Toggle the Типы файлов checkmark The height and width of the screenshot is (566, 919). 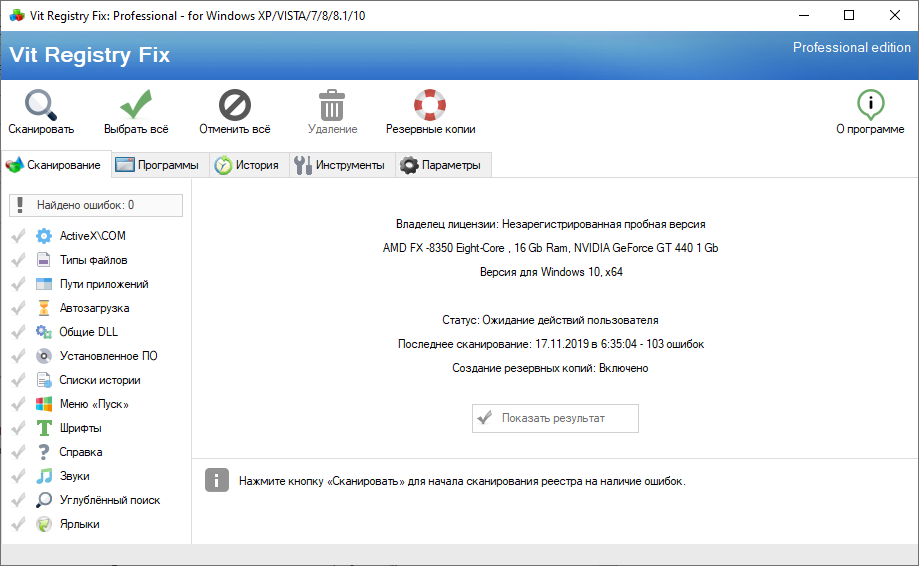18,260
